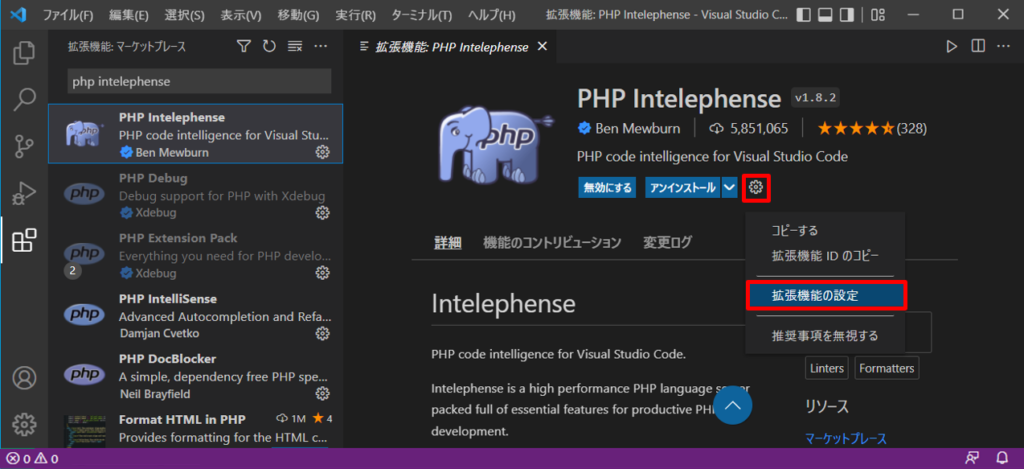Open extensions panel more actions menu
Image resolution: width=1024 pixels, height=469 pixels.
click(321, 46)
